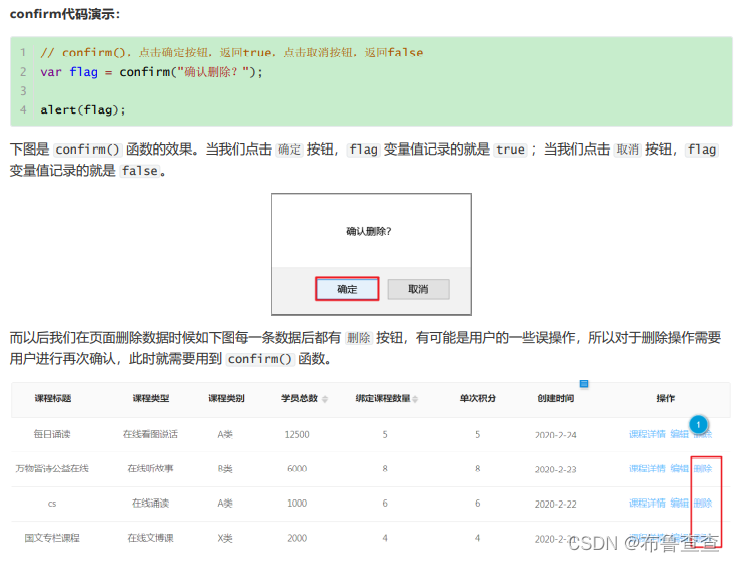Click 删除 for the cs row
This screenshot has width=734, height=562.
[x=703, y=504]
